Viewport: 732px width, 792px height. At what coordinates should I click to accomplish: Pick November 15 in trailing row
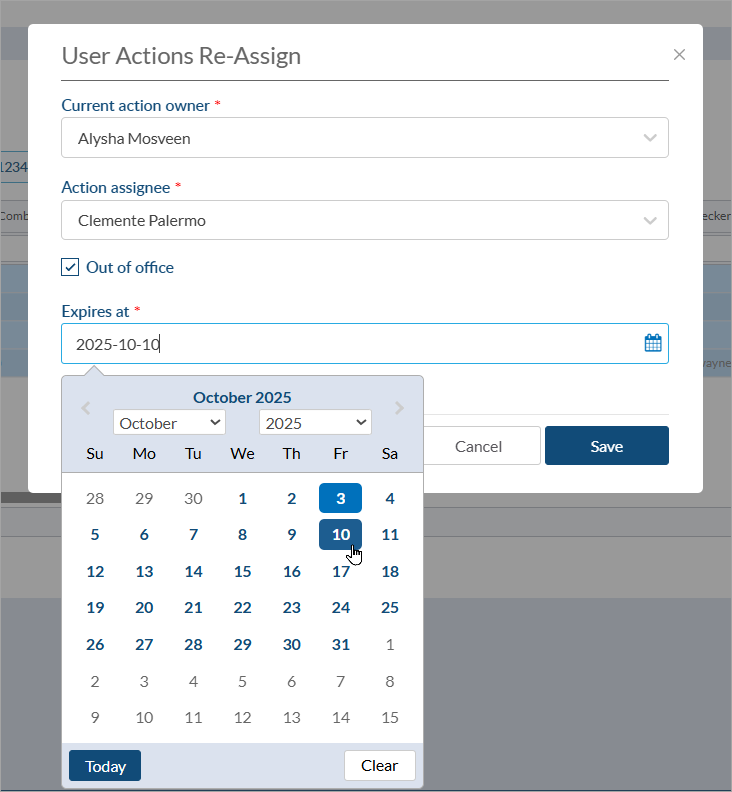click(390, 717)
